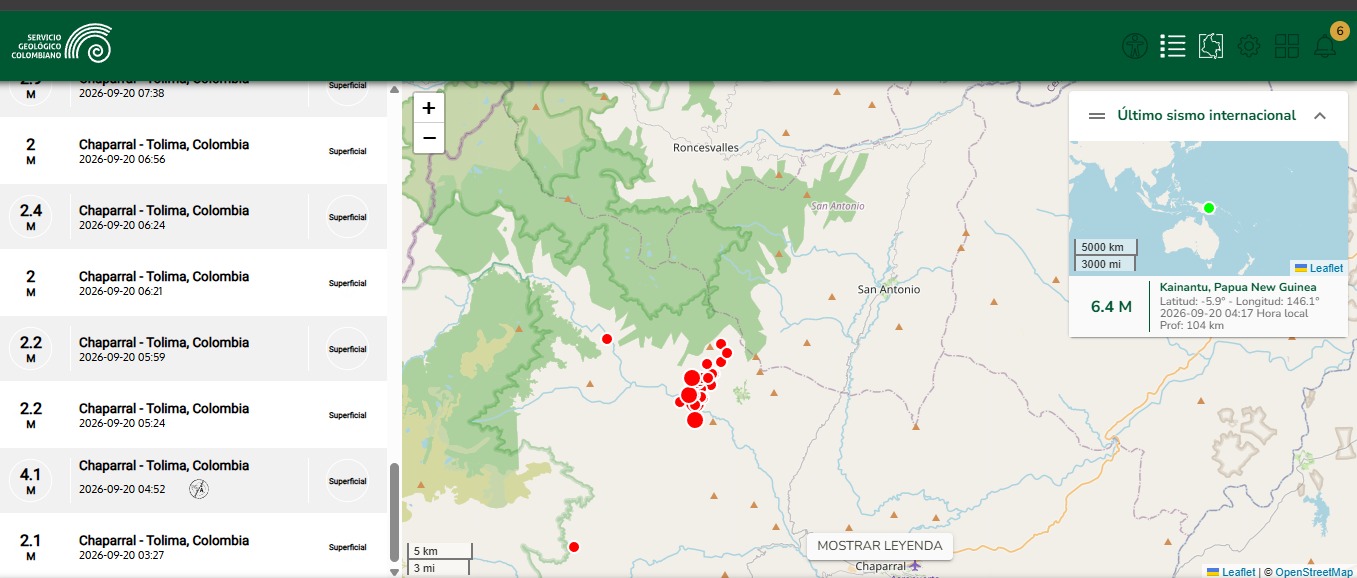Click the Roncesvalles label on the map
The width and height of the screenshot is (1357, 578).
pyautogui.click(x=706, y=147)
